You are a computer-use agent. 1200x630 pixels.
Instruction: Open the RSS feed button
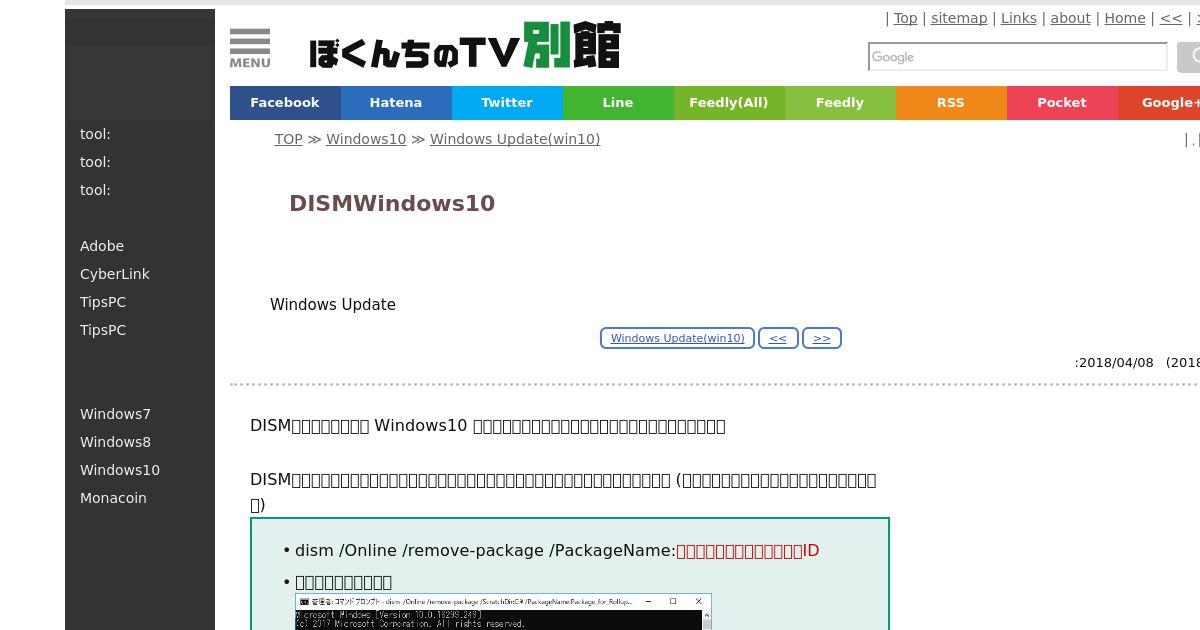point(951,103)
